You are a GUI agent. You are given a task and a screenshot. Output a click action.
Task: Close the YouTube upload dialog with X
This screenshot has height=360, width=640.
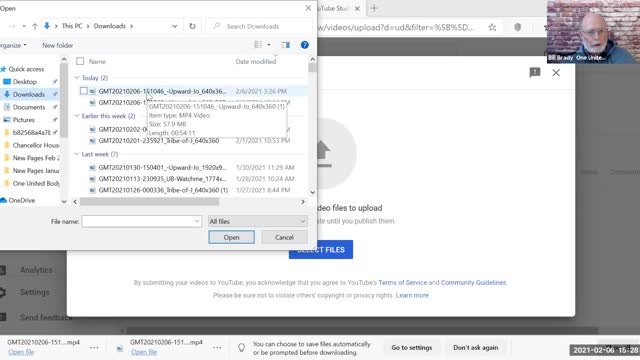[556, 73]
